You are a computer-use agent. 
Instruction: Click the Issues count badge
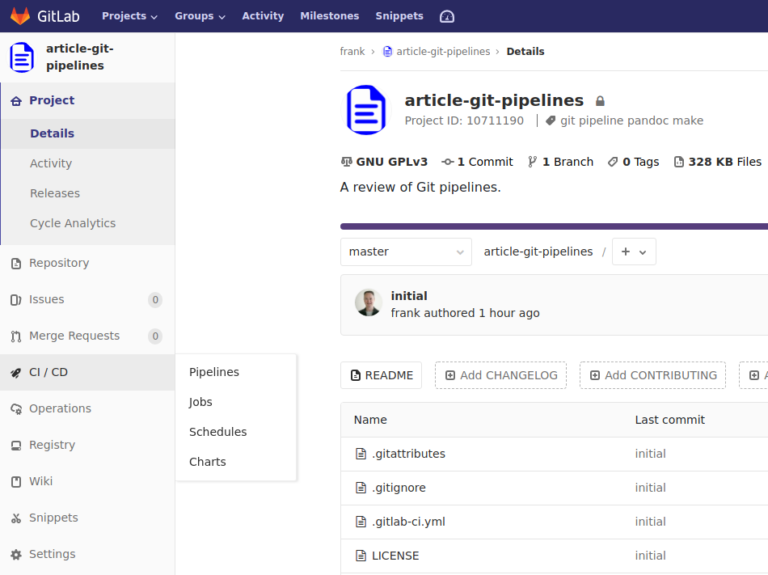click(x=155, y=300)
